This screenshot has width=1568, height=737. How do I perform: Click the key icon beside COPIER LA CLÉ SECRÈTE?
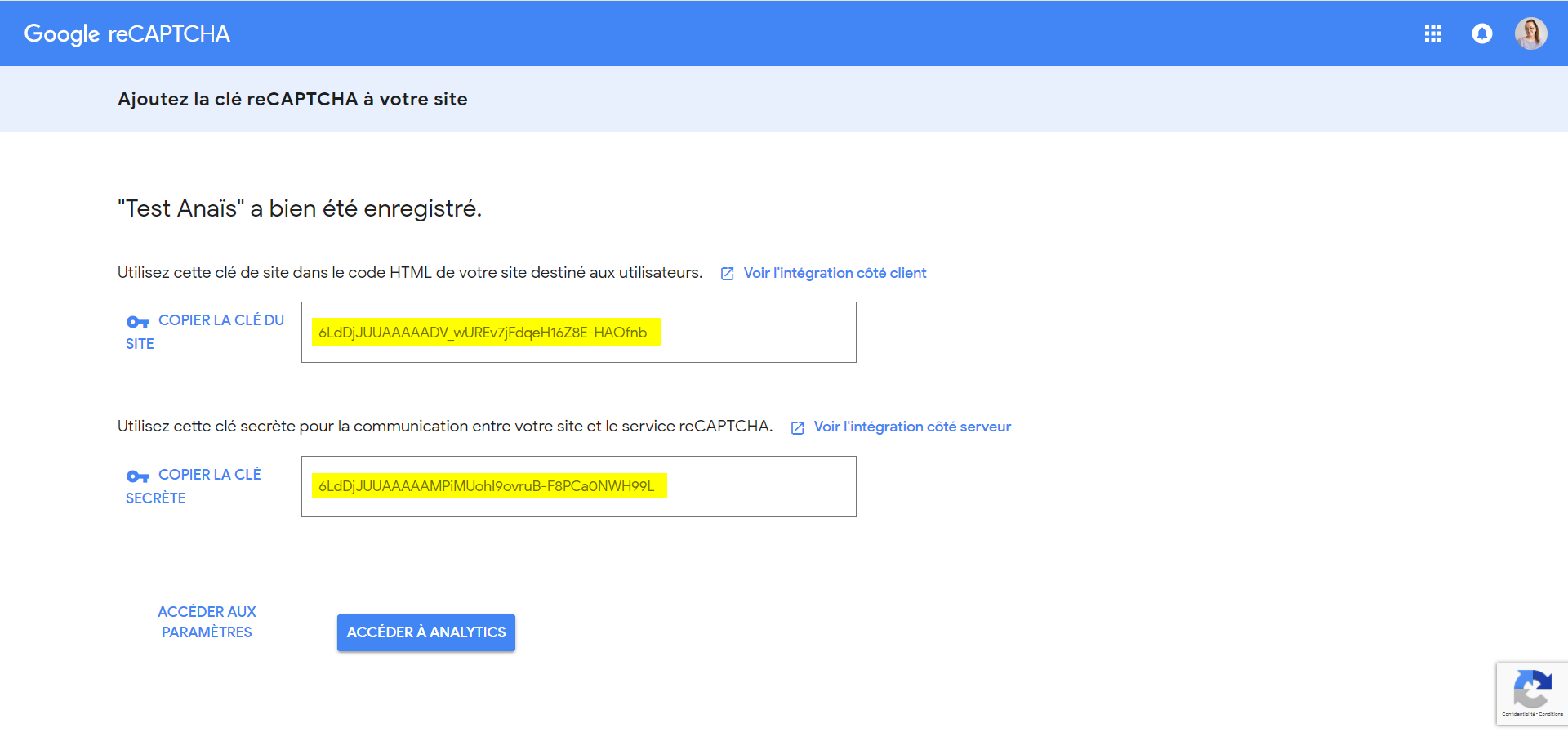click(138, 476)
